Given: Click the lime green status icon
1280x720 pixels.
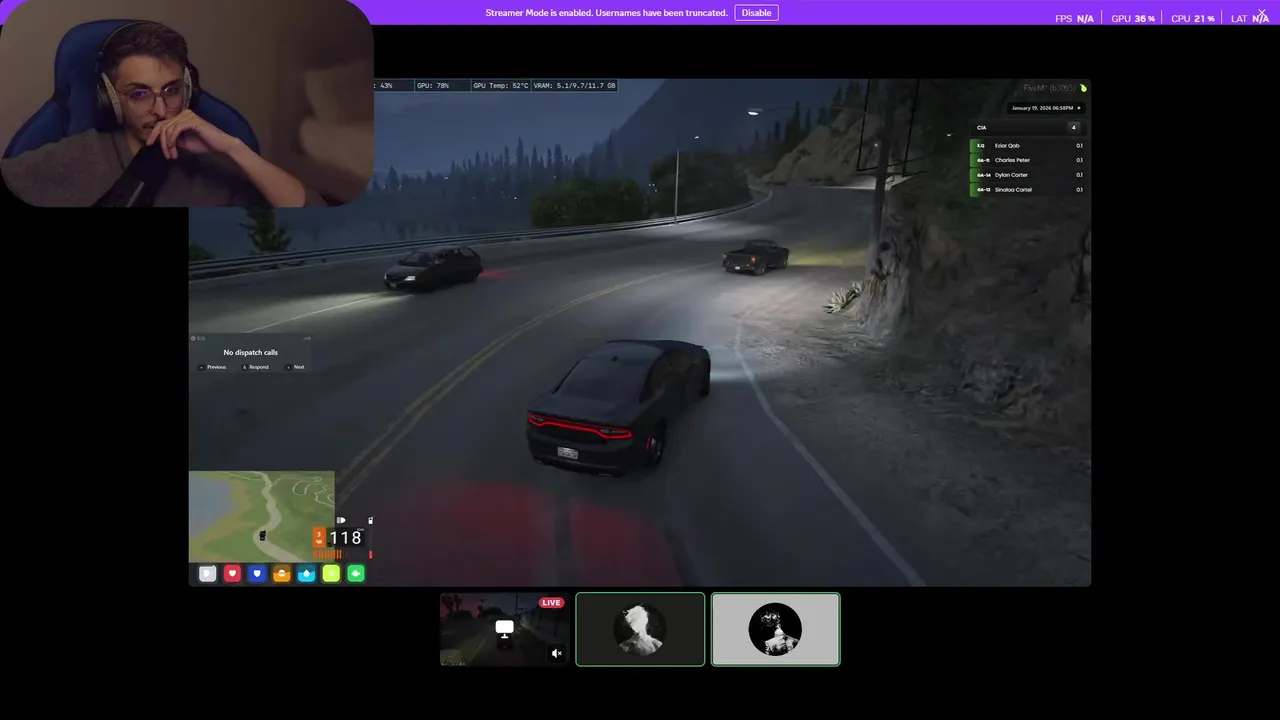Looking at the screenshot, I should point(331,574).
